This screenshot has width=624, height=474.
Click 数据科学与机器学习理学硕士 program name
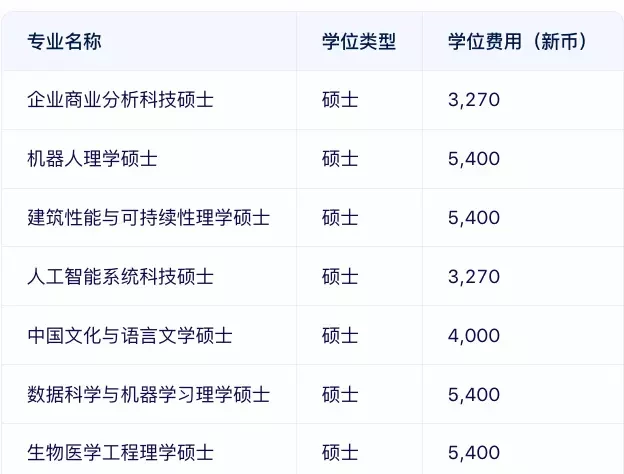point(148,395)
